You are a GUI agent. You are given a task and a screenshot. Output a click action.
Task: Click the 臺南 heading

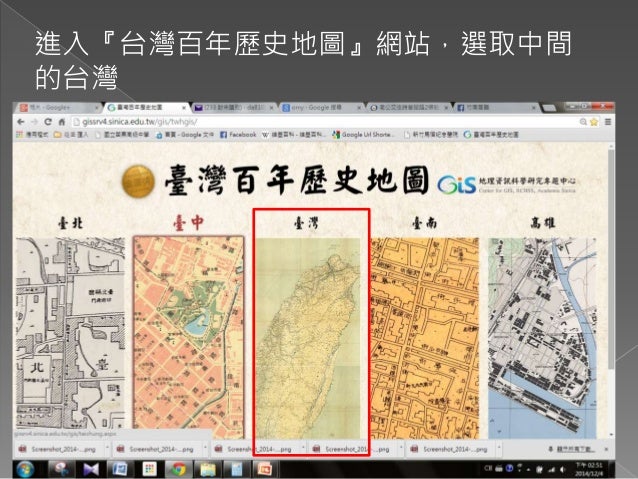tap(424, 223)
